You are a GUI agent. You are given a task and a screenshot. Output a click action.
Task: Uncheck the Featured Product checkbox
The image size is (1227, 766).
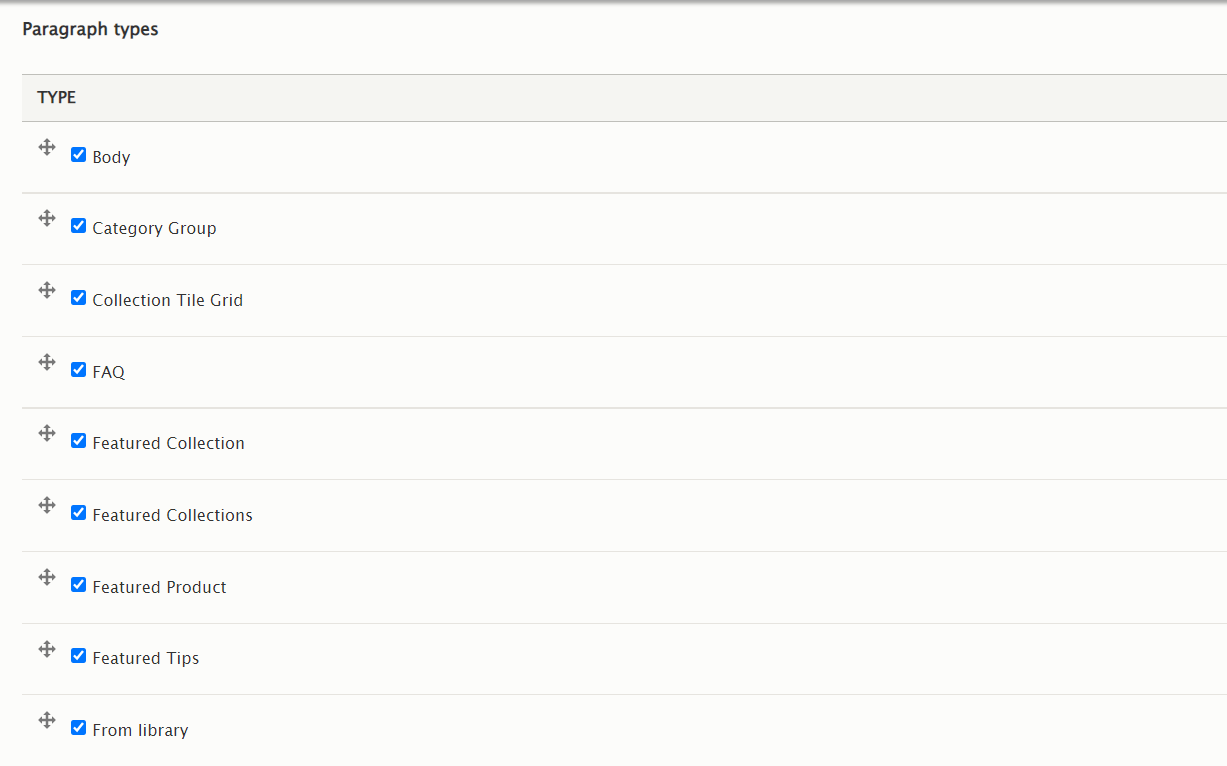[79, 585]
